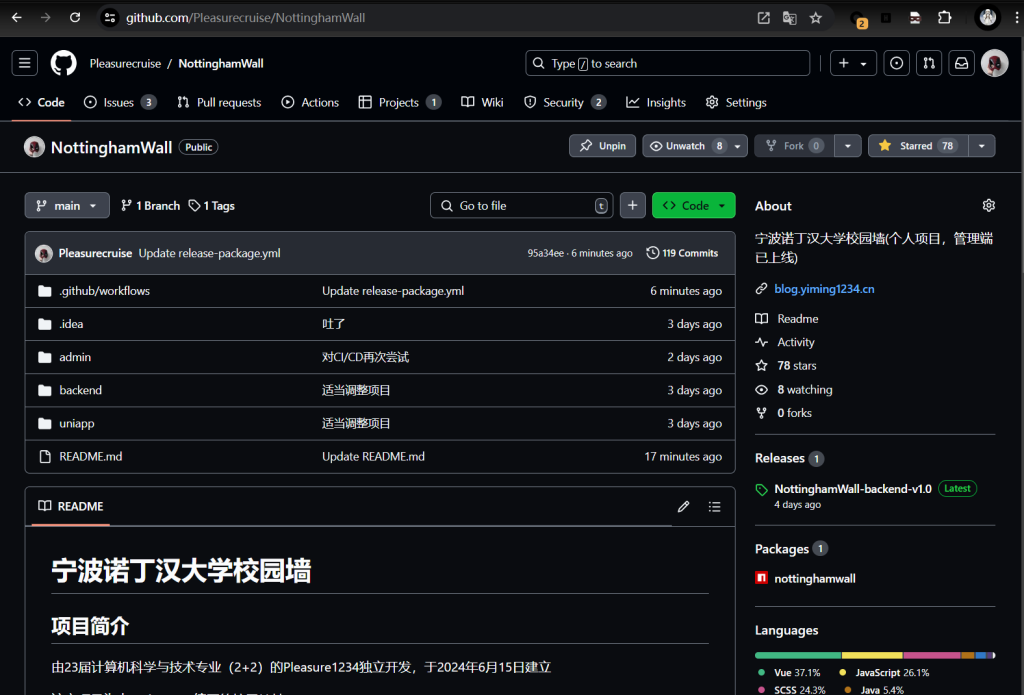Click the Fork button
This screenshot has height=695, width=1024.
pos(794,146)
